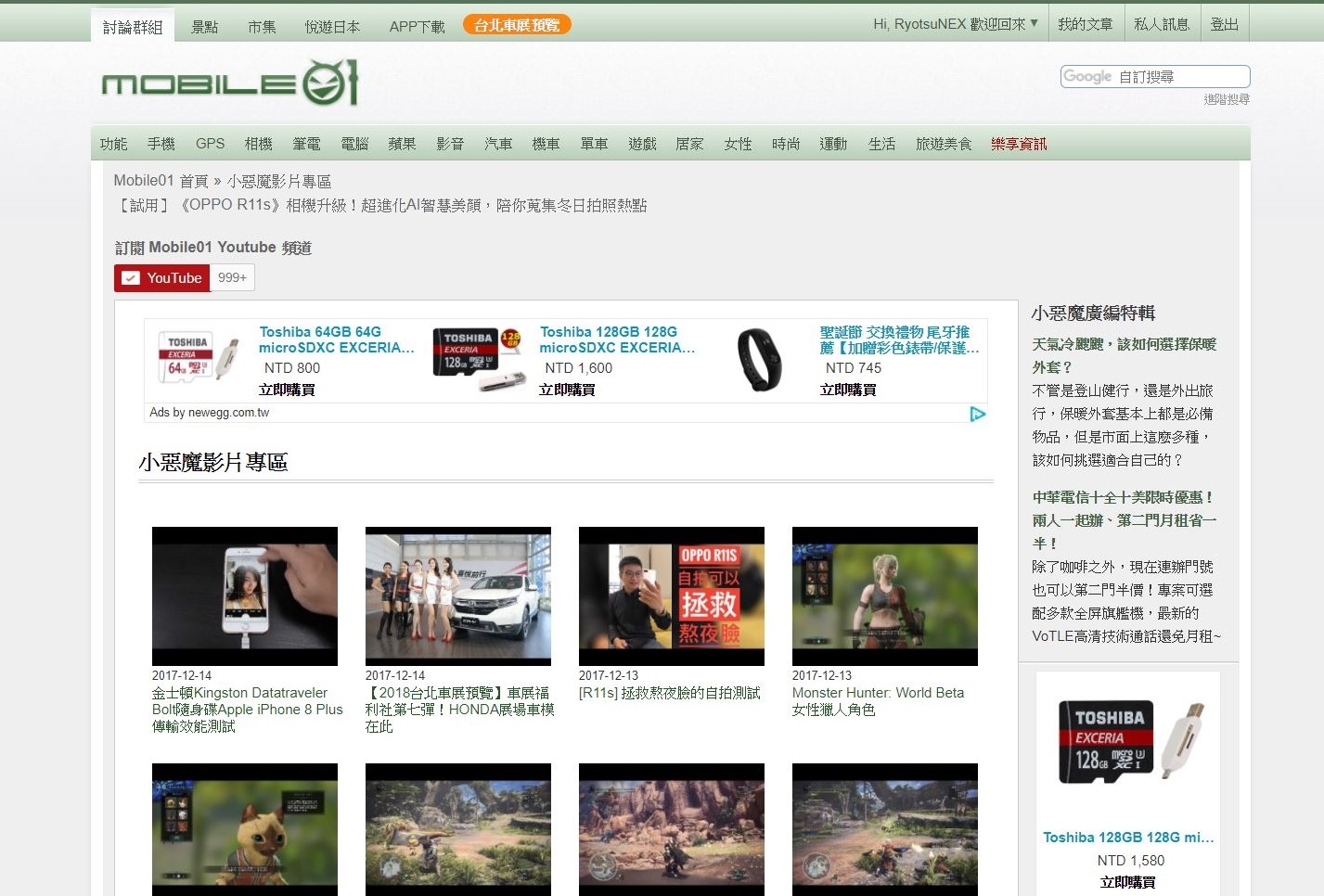Open the 討論群組 tab
Viewport: 1324px width, 896px height.
[x=133, y=27]
